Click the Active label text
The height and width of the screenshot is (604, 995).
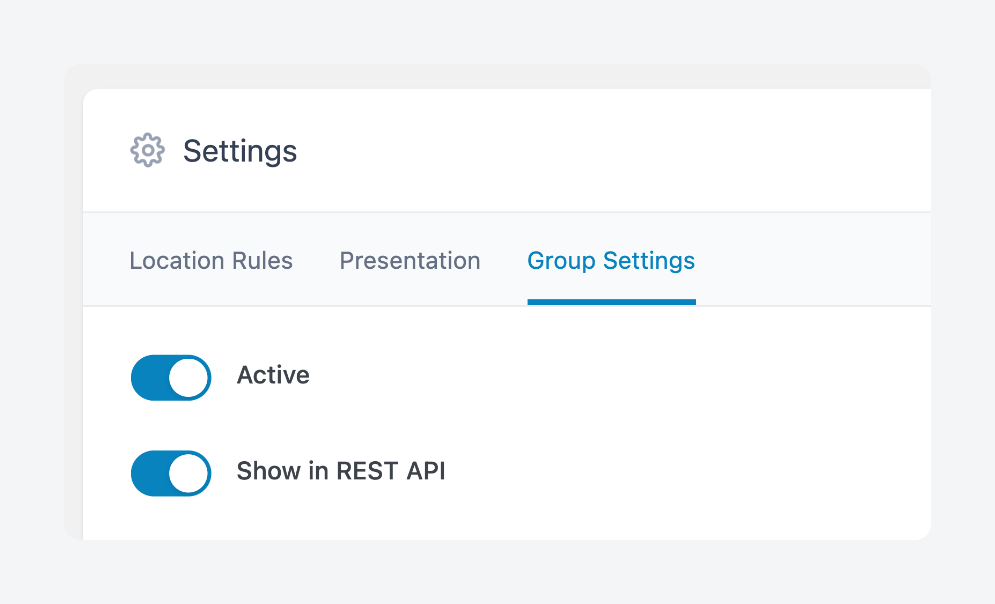[273, 375]
